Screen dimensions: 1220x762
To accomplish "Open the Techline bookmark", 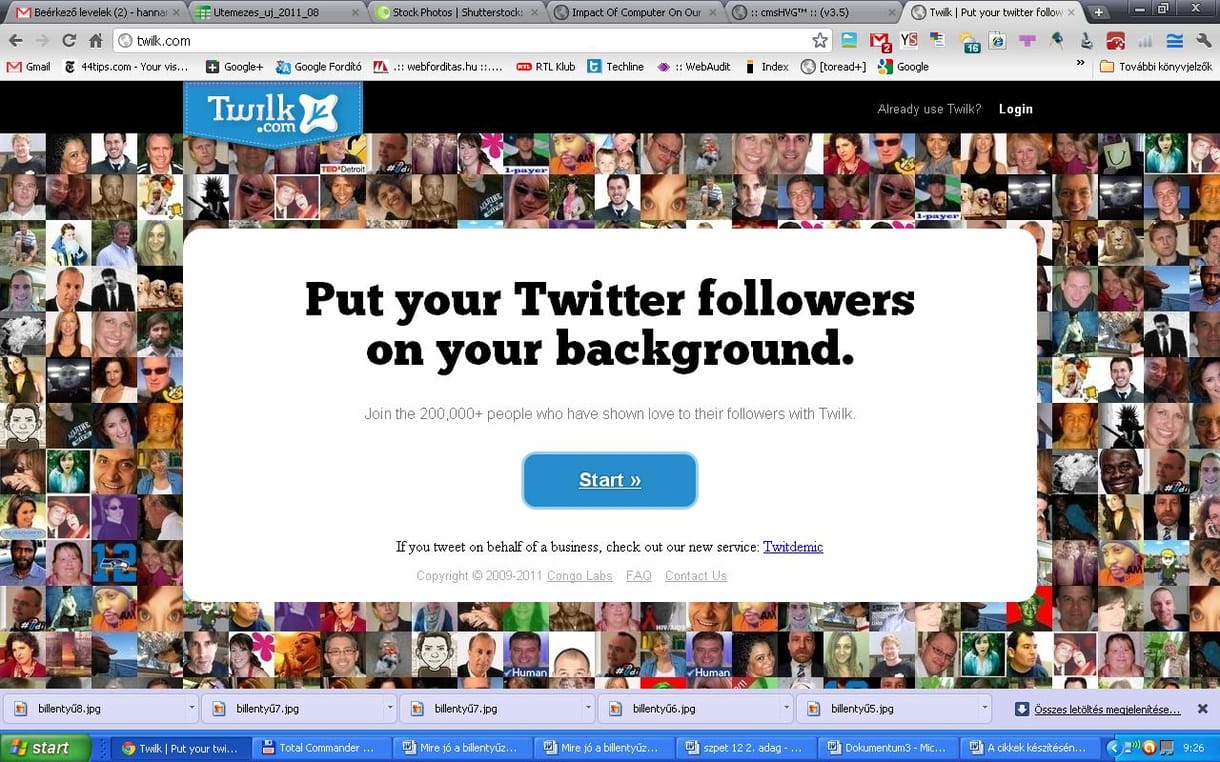I will coord(616,67).
